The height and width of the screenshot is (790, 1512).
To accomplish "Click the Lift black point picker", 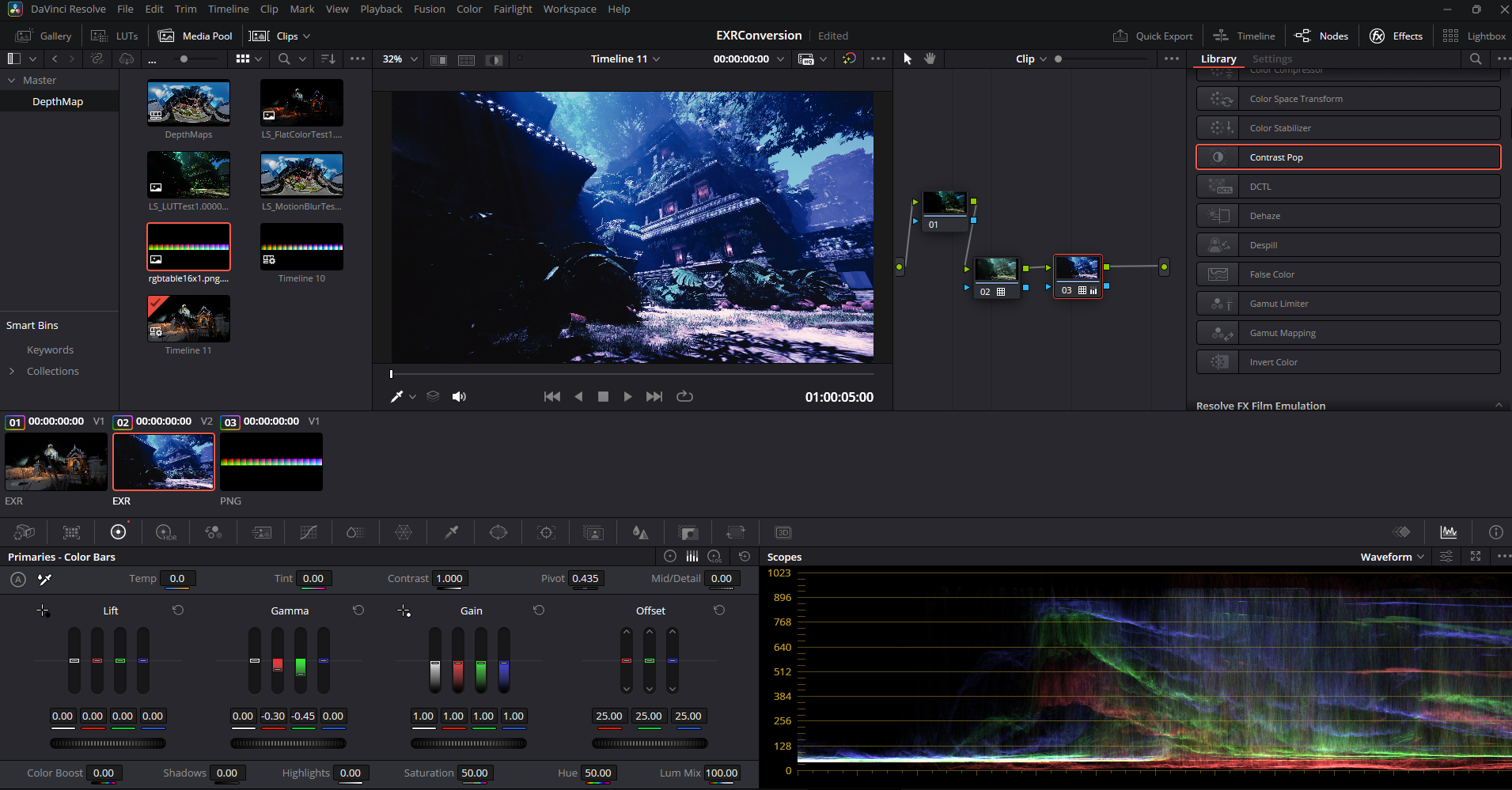I will pyautogui.click(x=43, y=610).
